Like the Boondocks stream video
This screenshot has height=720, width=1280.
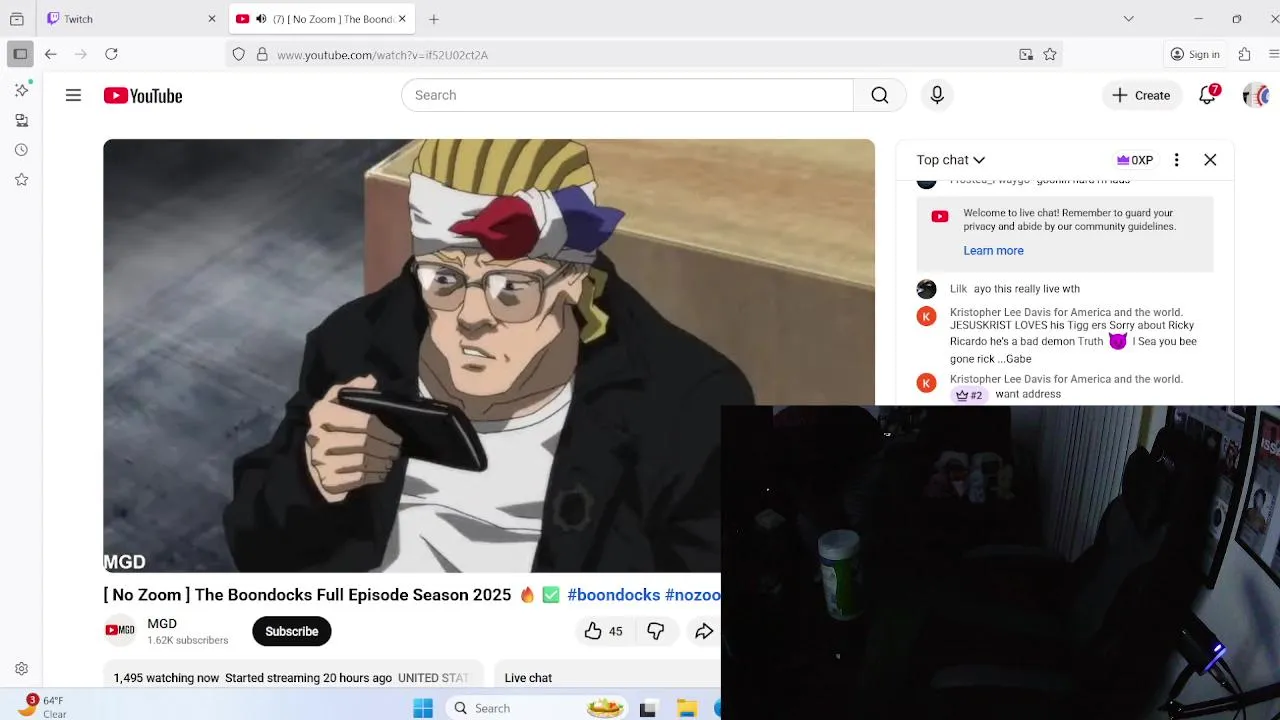[603, 631]
